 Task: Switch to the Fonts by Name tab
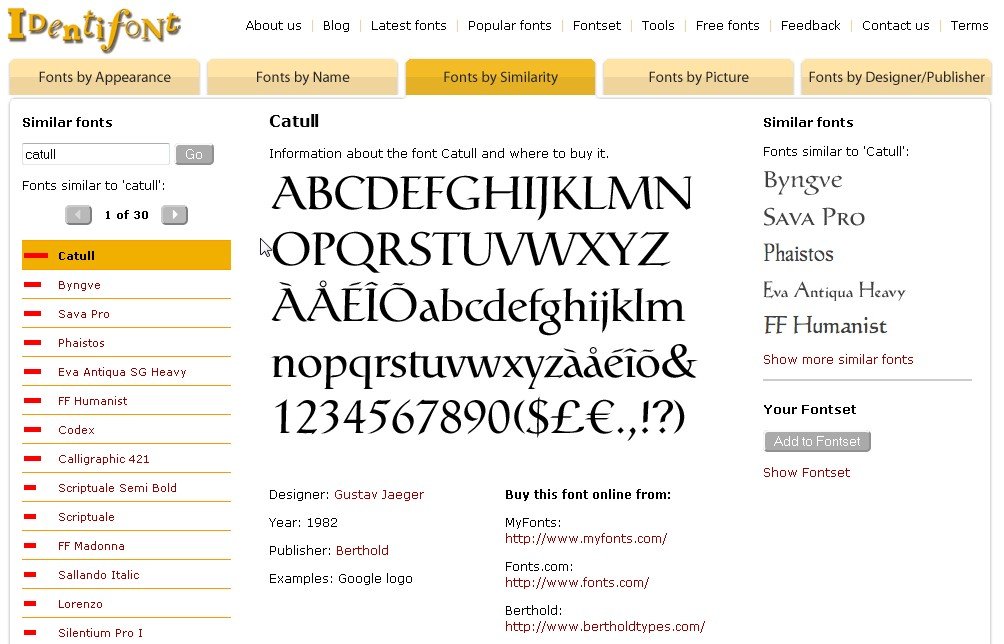click(301, 77)
